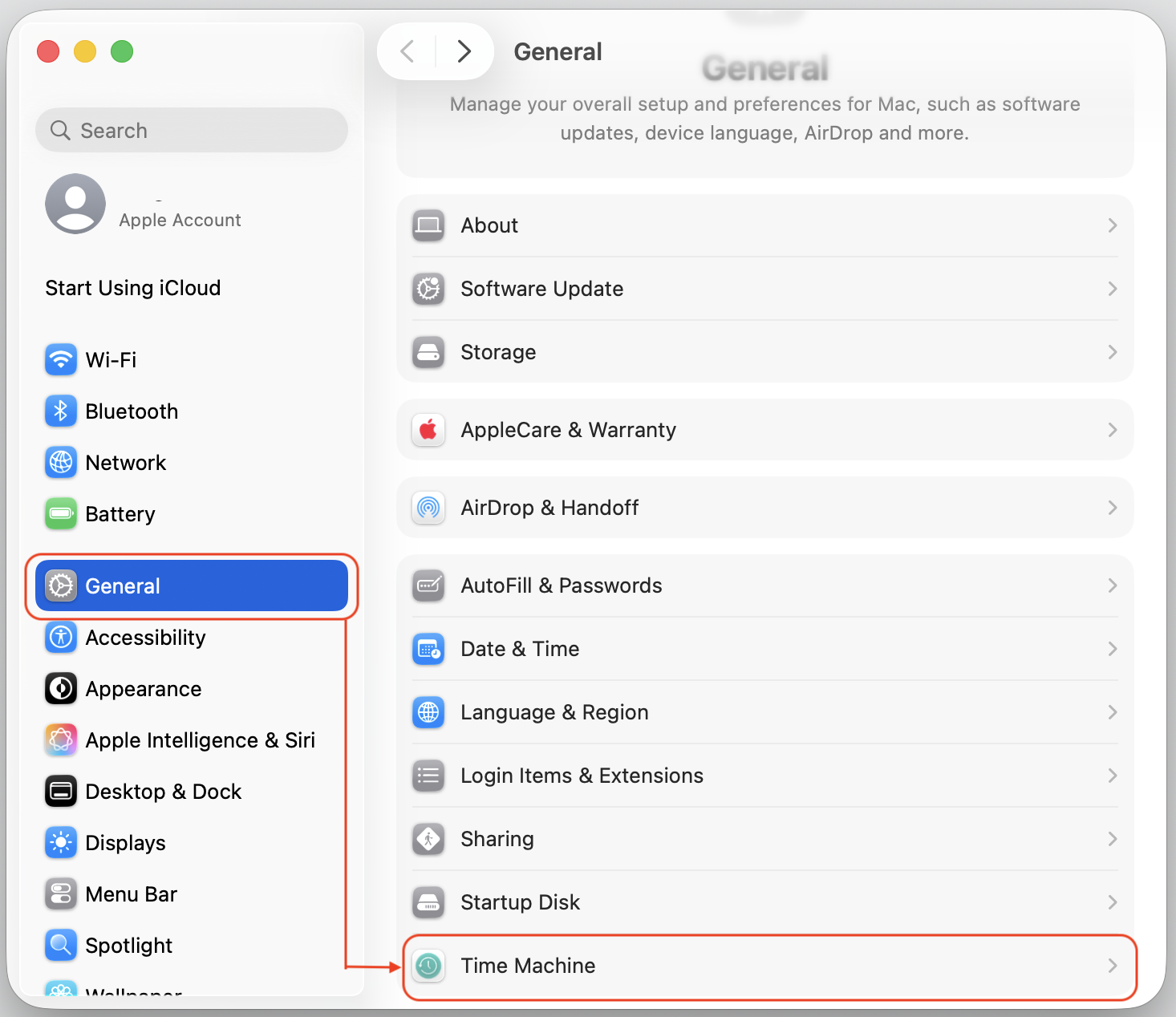The width and height of the screenshot is (1176, 1017).
Task: Select Menu Bar label in the sidebar
Action: [x=131, y=893]
